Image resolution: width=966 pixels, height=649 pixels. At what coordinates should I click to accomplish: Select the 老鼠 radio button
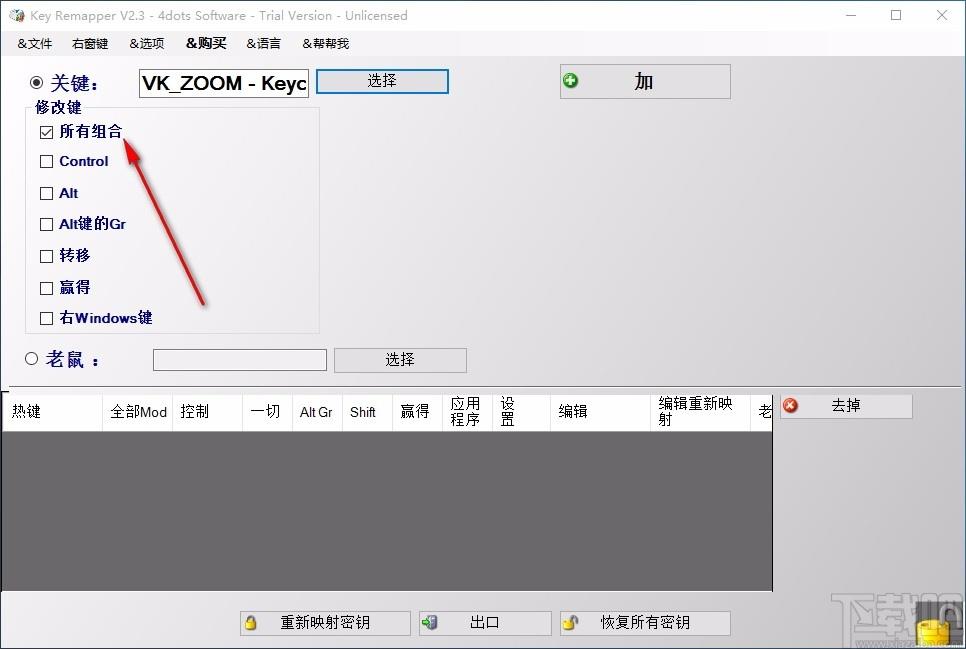pos(32,359)
